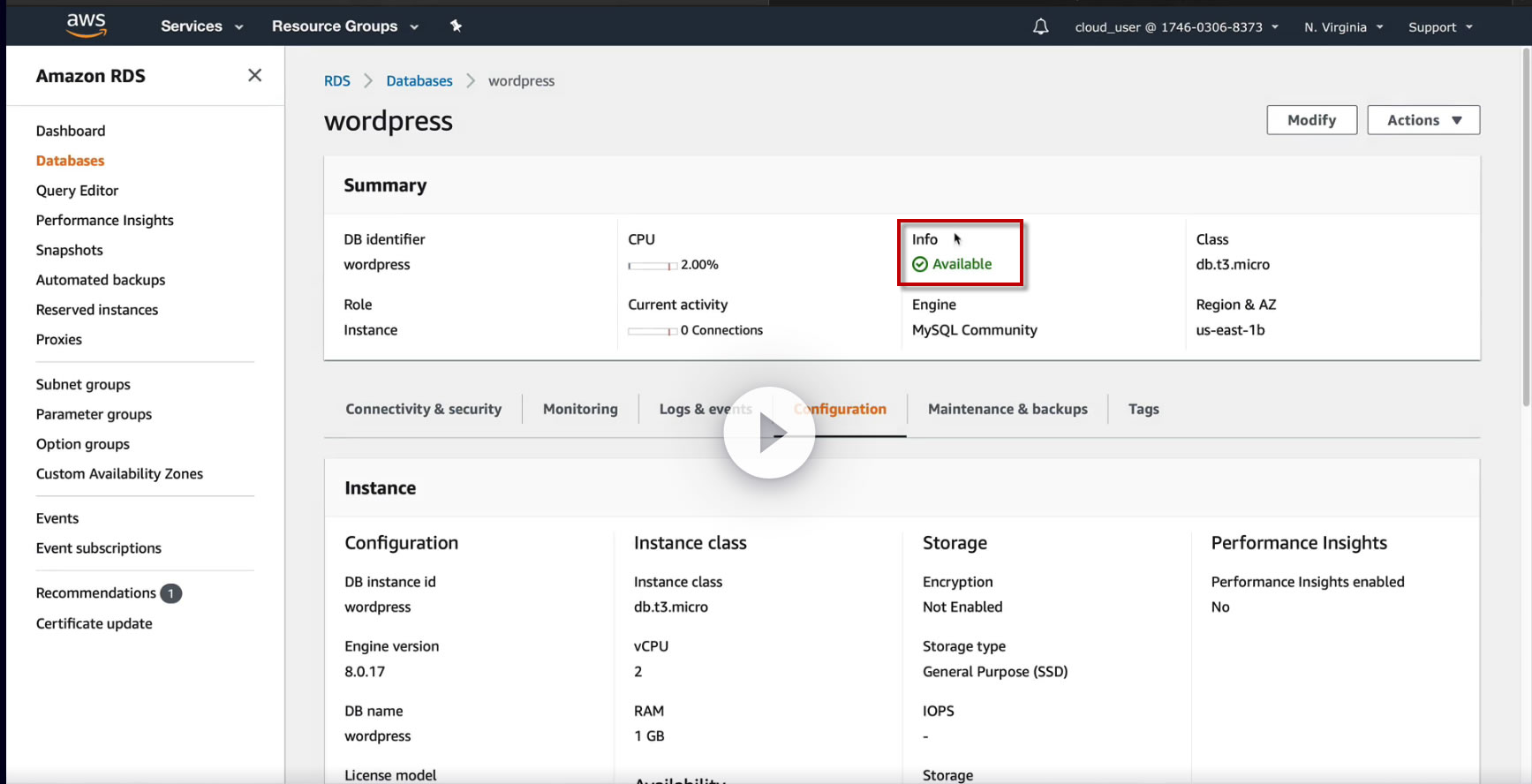Switch to Connectivity & security tab
Image resolution: width=1532 pixels, height=784 pixels.
pyautogui.click(x=423, y=409)
